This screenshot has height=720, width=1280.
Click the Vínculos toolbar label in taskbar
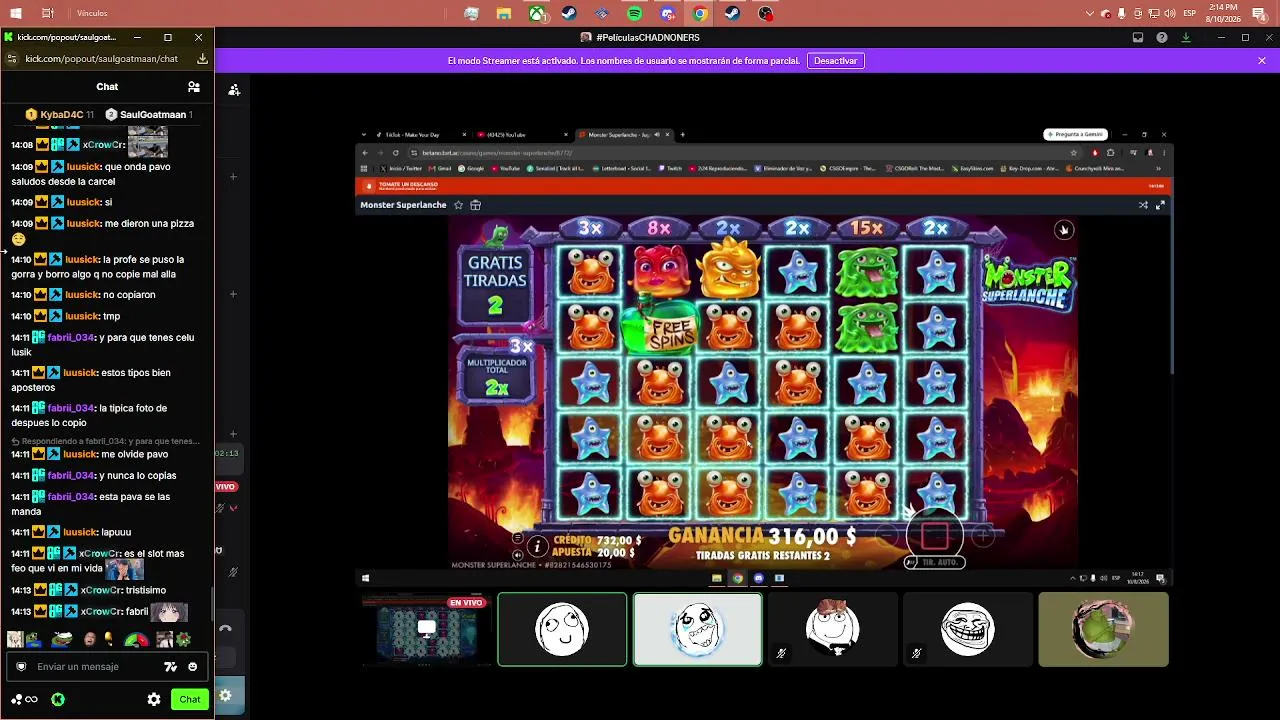[x=92, y=14]
